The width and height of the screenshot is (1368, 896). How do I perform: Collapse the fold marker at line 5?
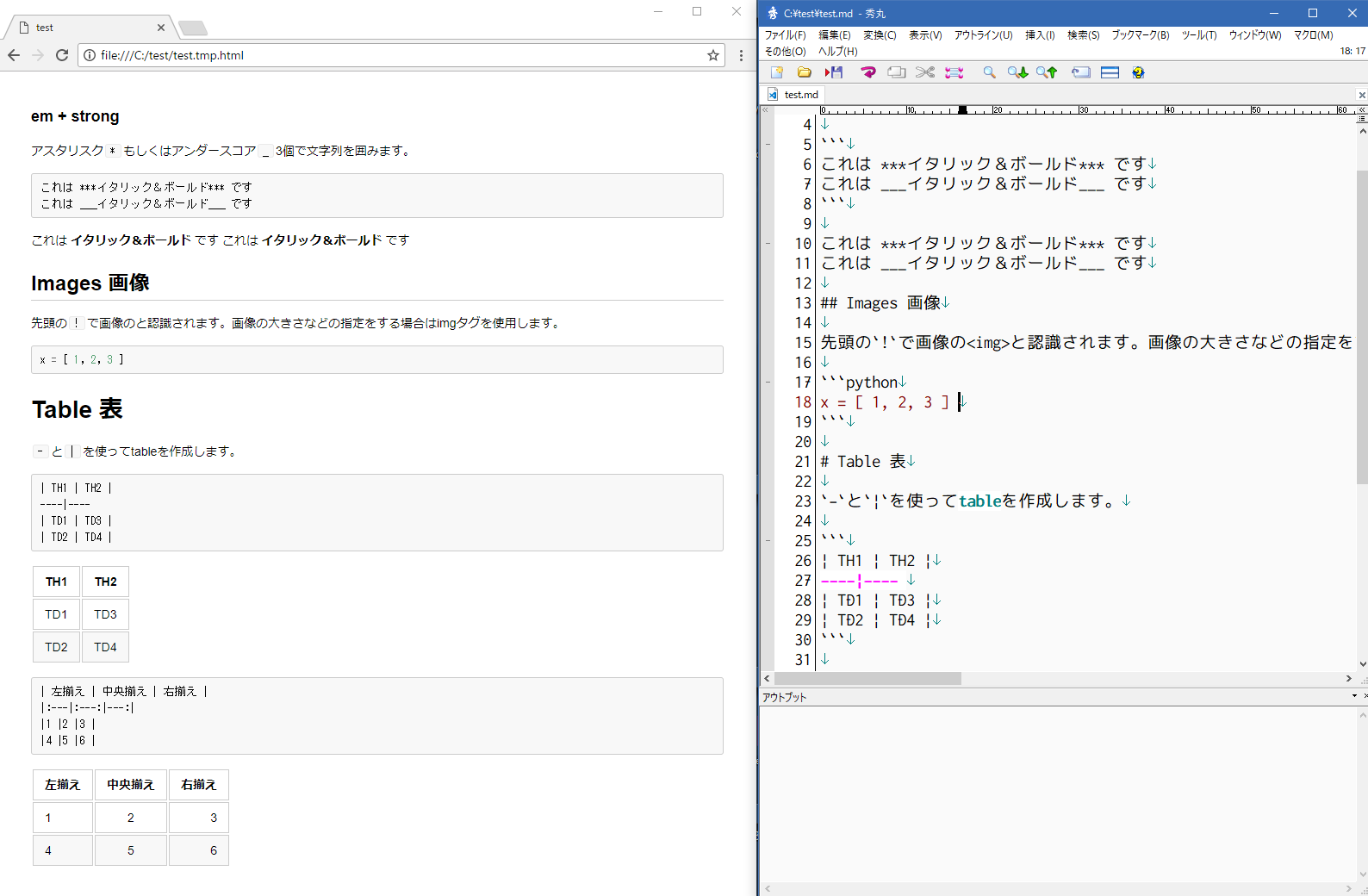768,144
